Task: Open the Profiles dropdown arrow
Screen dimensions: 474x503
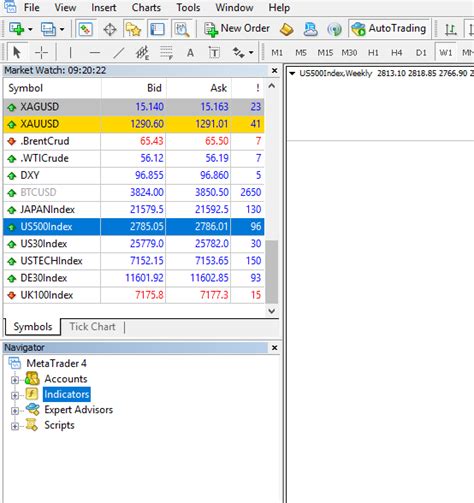Action: (62, 30)
